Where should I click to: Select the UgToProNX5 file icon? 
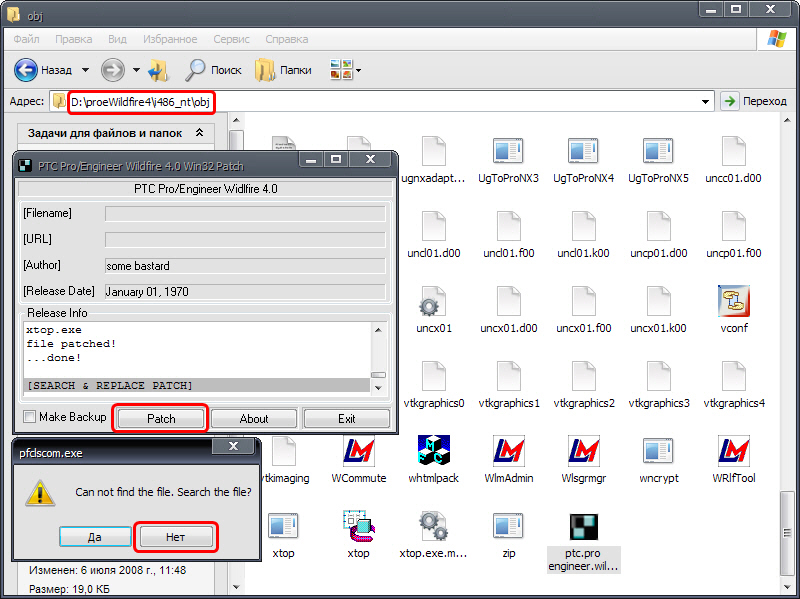(658, 151)
